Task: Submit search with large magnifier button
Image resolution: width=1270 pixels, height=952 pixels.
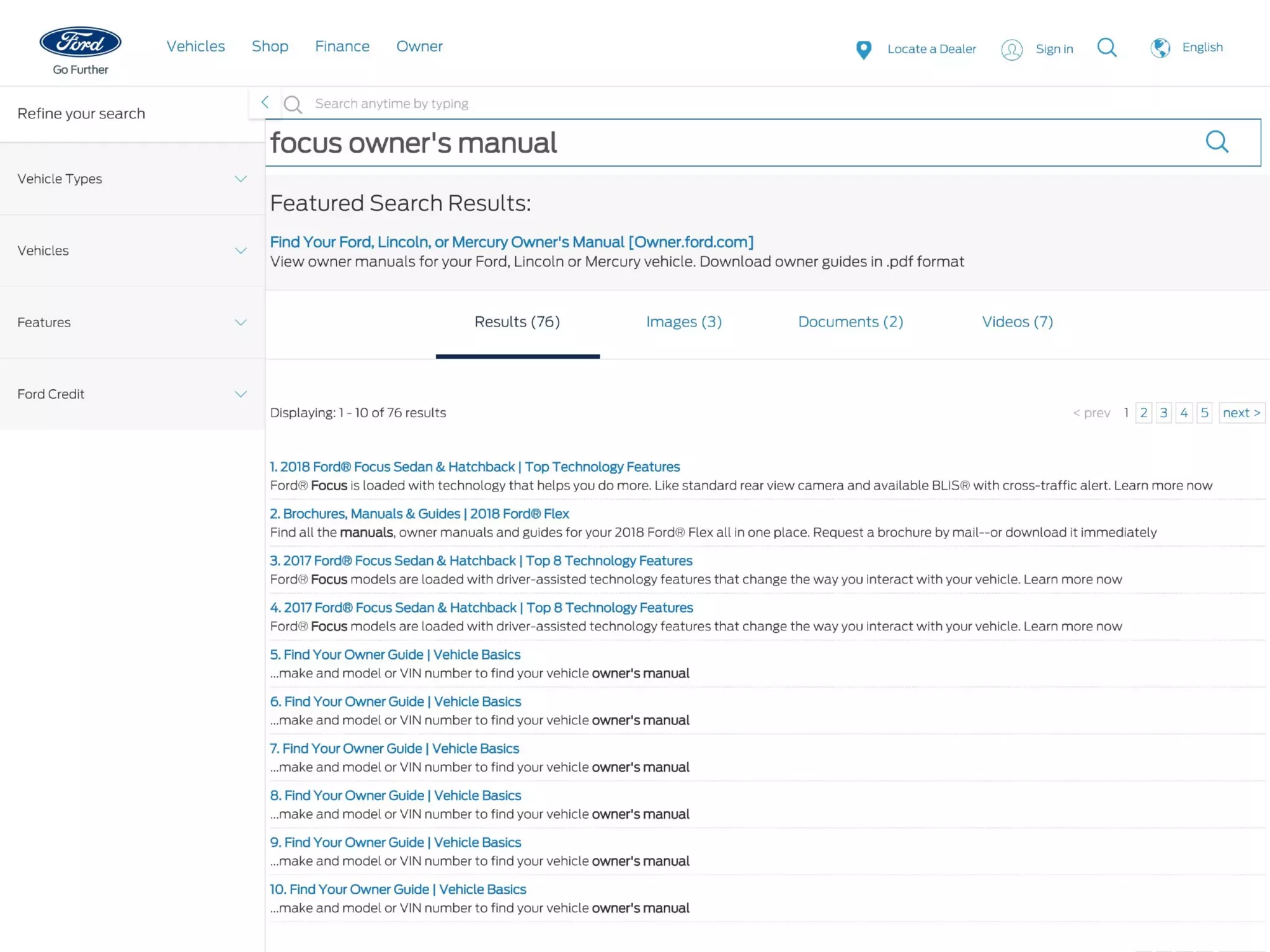Action: [x=1217, y=142]
